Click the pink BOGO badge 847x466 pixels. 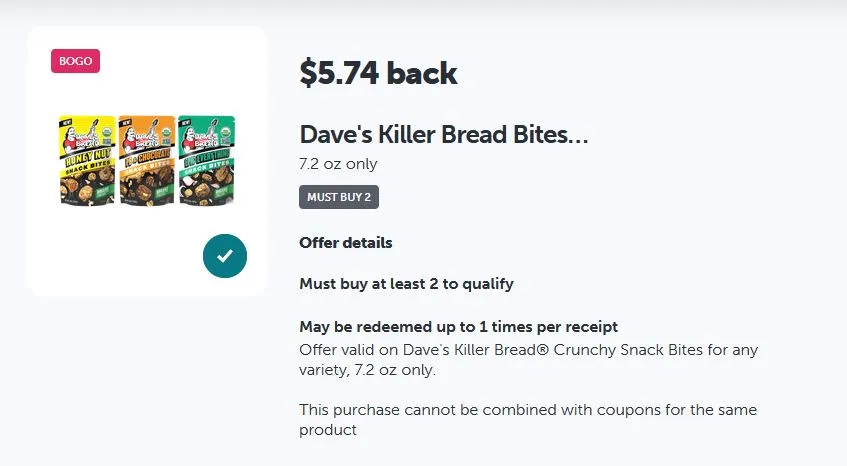click(x=76, y=61)
